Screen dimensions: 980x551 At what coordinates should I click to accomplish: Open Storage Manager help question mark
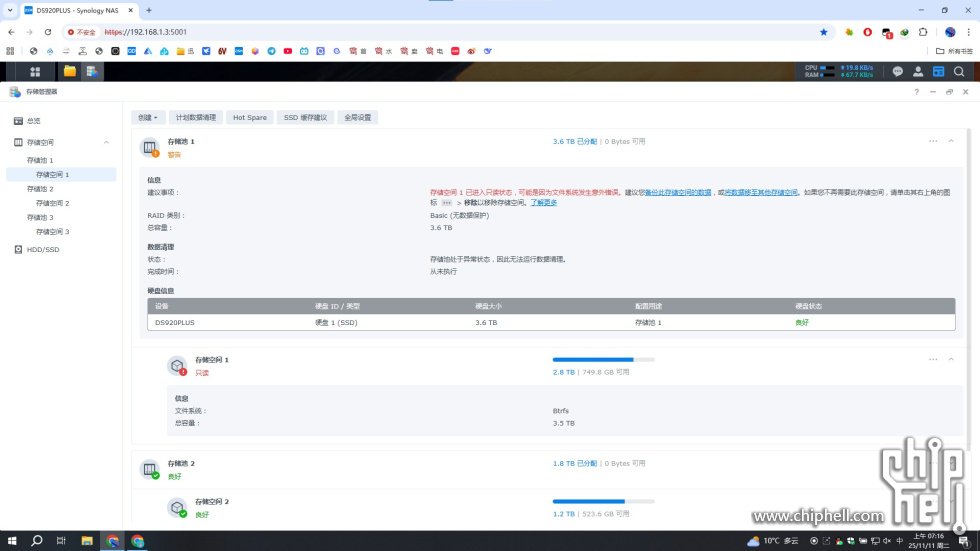coord(916,92)
